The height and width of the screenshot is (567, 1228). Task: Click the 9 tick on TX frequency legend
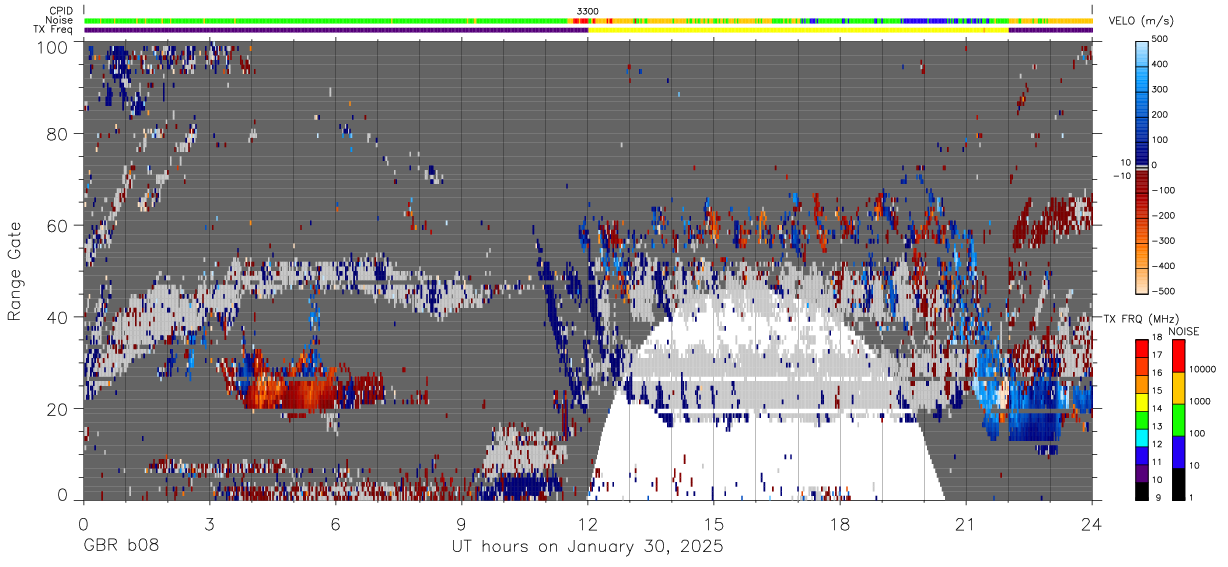coord(1158,497)
